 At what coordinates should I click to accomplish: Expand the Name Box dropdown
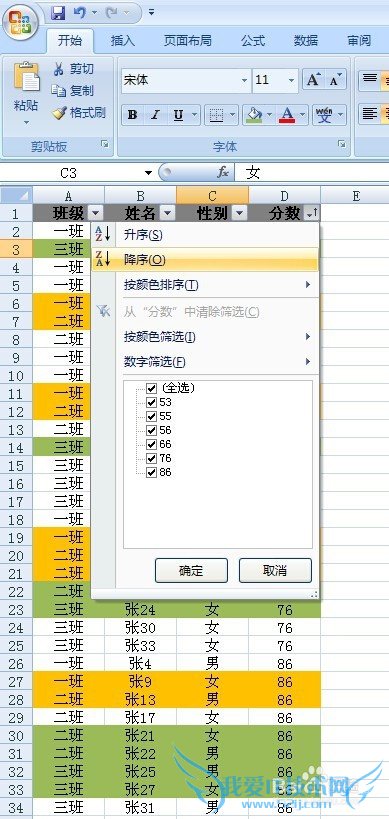pyautogui.click(x=148, y=173)
